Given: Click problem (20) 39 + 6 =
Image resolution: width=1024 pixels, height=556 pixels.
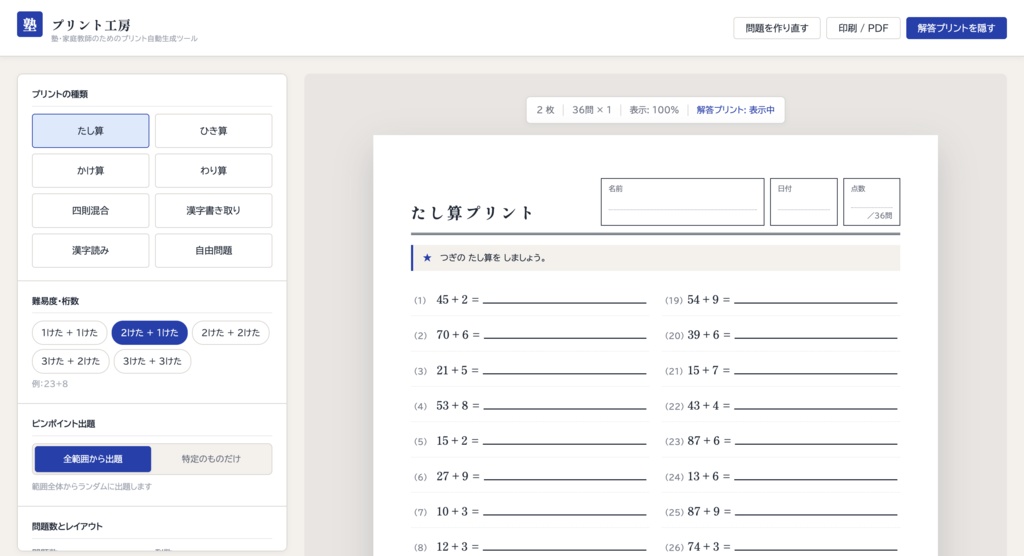Looking at the screenshot, I should (781, 335).
